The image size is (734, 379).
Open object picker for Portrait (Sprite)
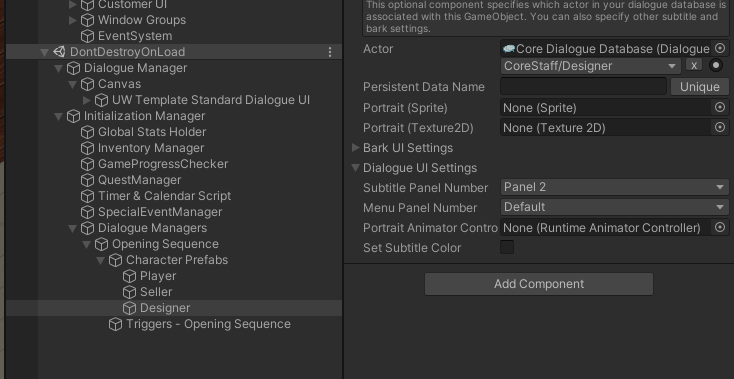[720, 107]
